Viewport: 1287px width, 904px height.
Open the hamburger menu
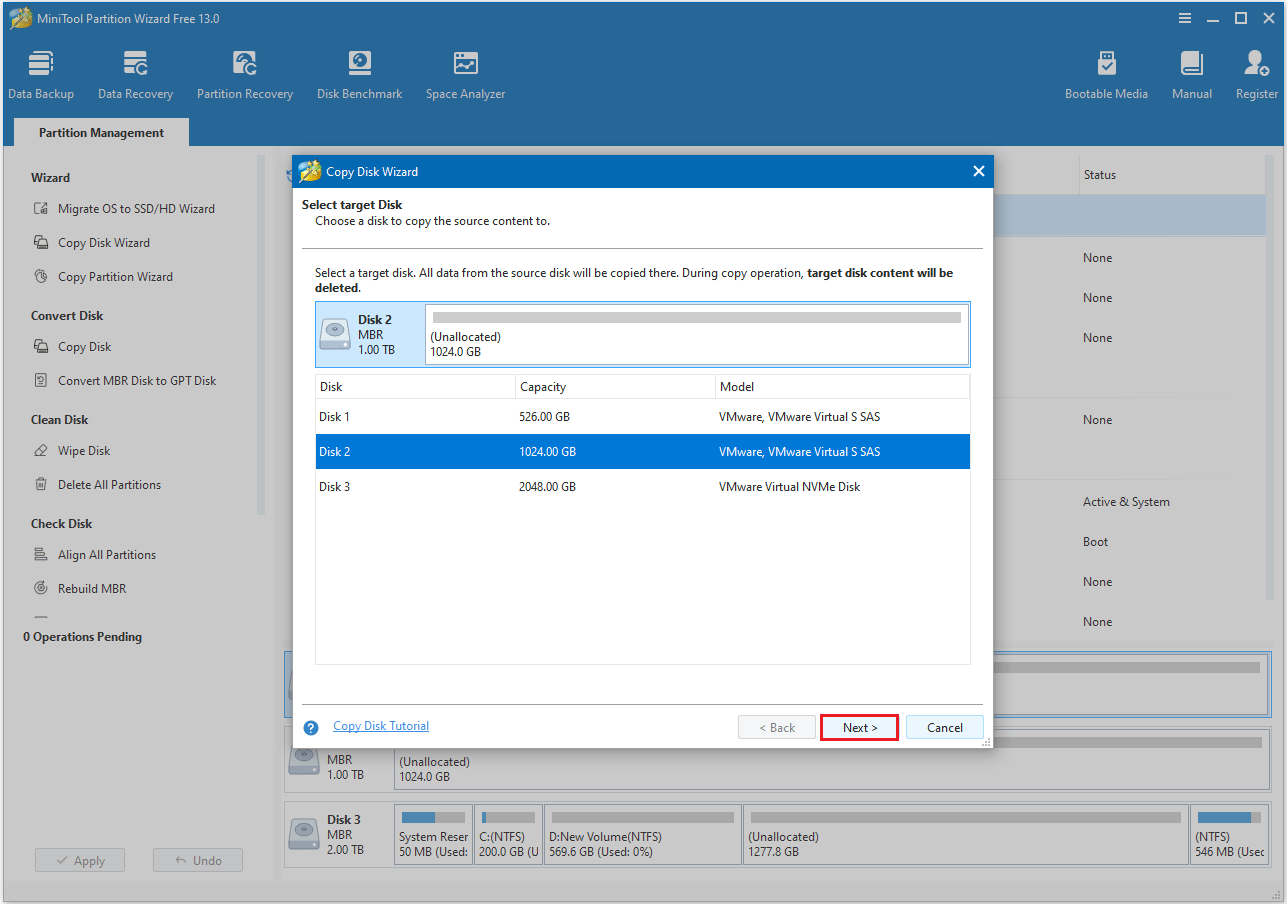pyautogui.click(x=1184, y=17)
